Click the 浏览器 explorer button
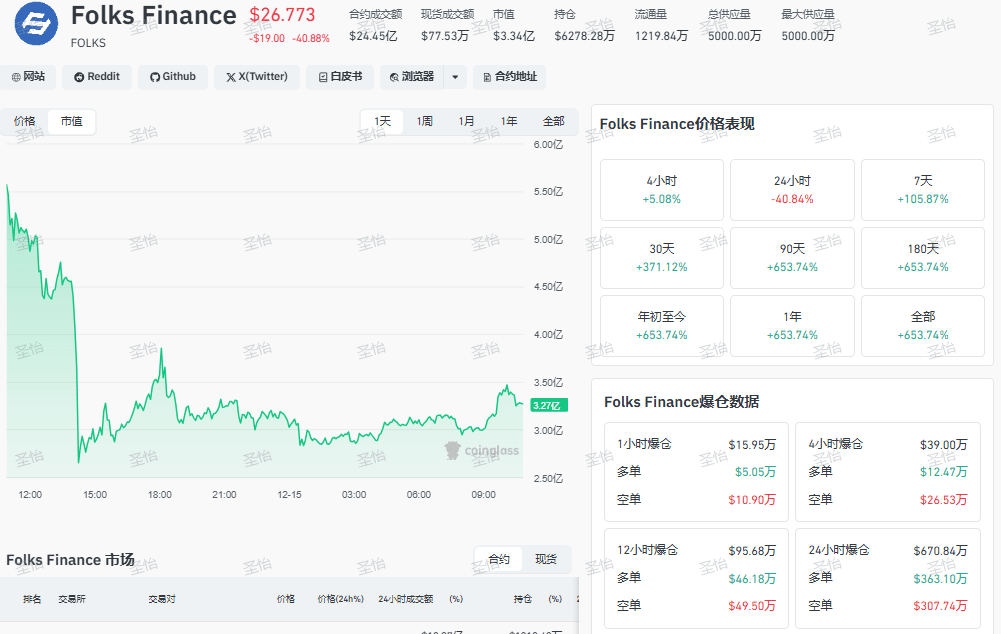The width and height of the screenshot is (1001, 634). click(412, 77)
